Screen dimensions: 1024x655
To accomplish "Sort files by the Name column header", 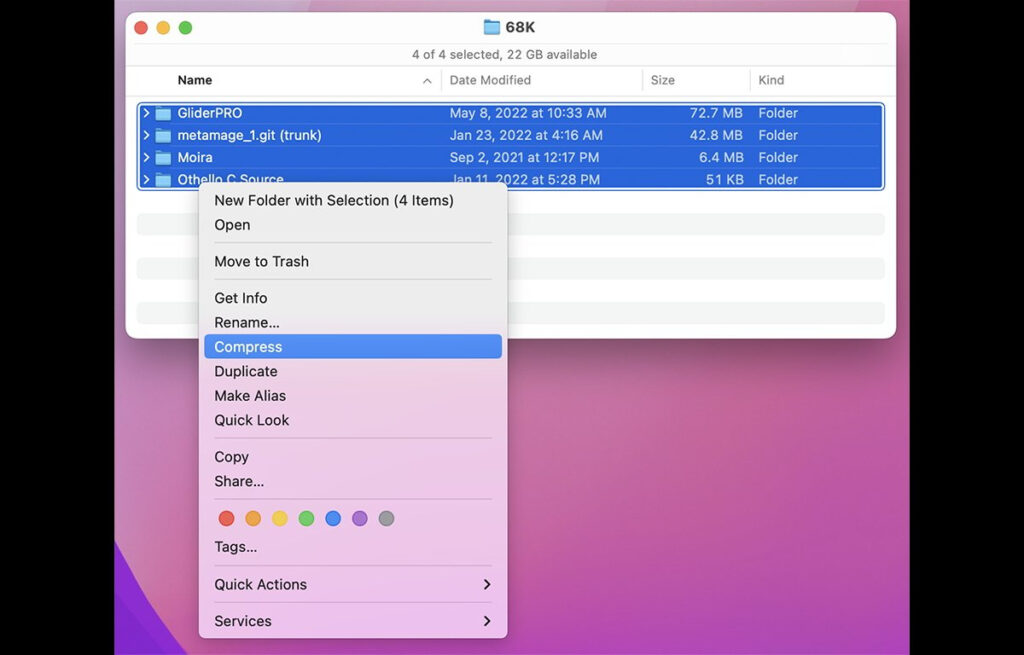I will (x=195, y=81).
